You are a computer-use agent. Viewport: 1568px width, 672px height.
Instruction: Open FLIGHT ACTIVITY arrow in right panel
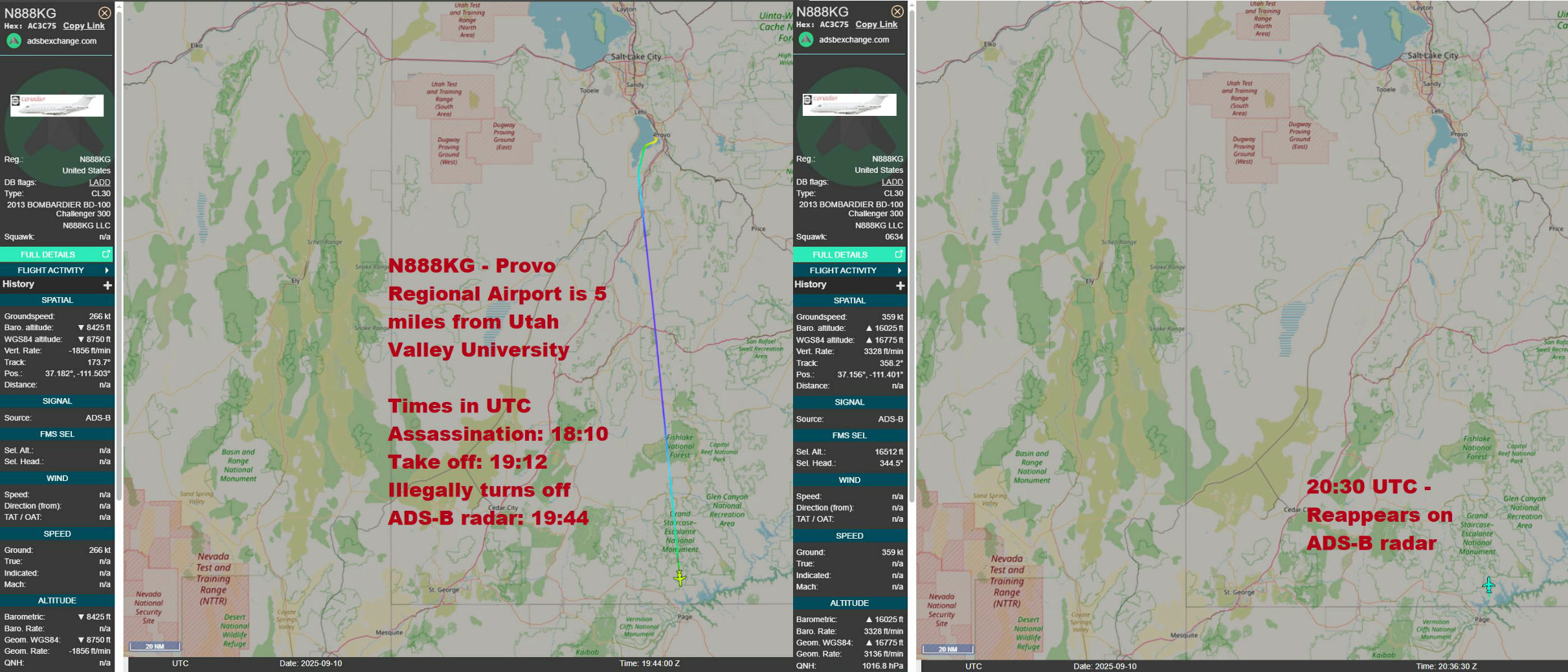[899, 271]
